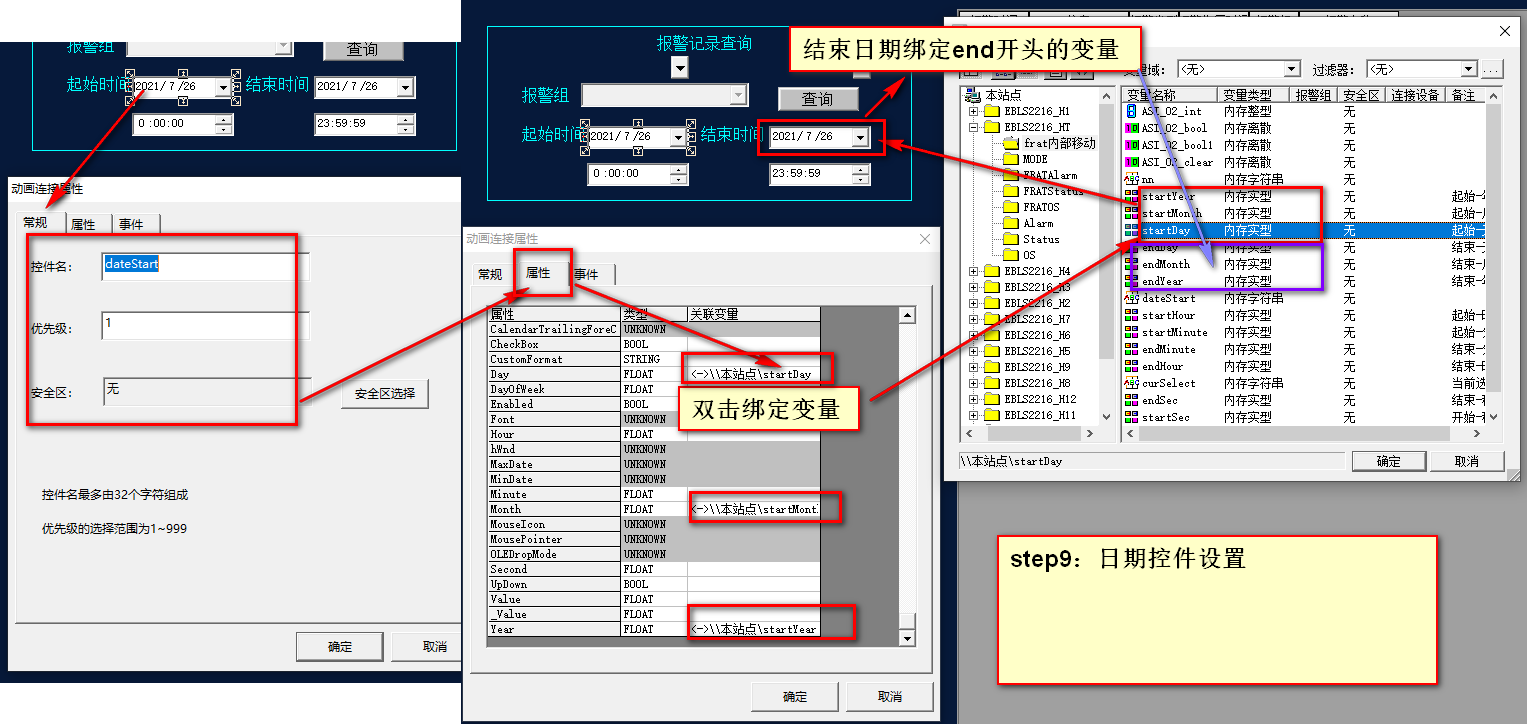Viewport: 1527px width, 726px height.
Task: Click the folder icon of EBLS2216_H12
Action: coord(992,399)
